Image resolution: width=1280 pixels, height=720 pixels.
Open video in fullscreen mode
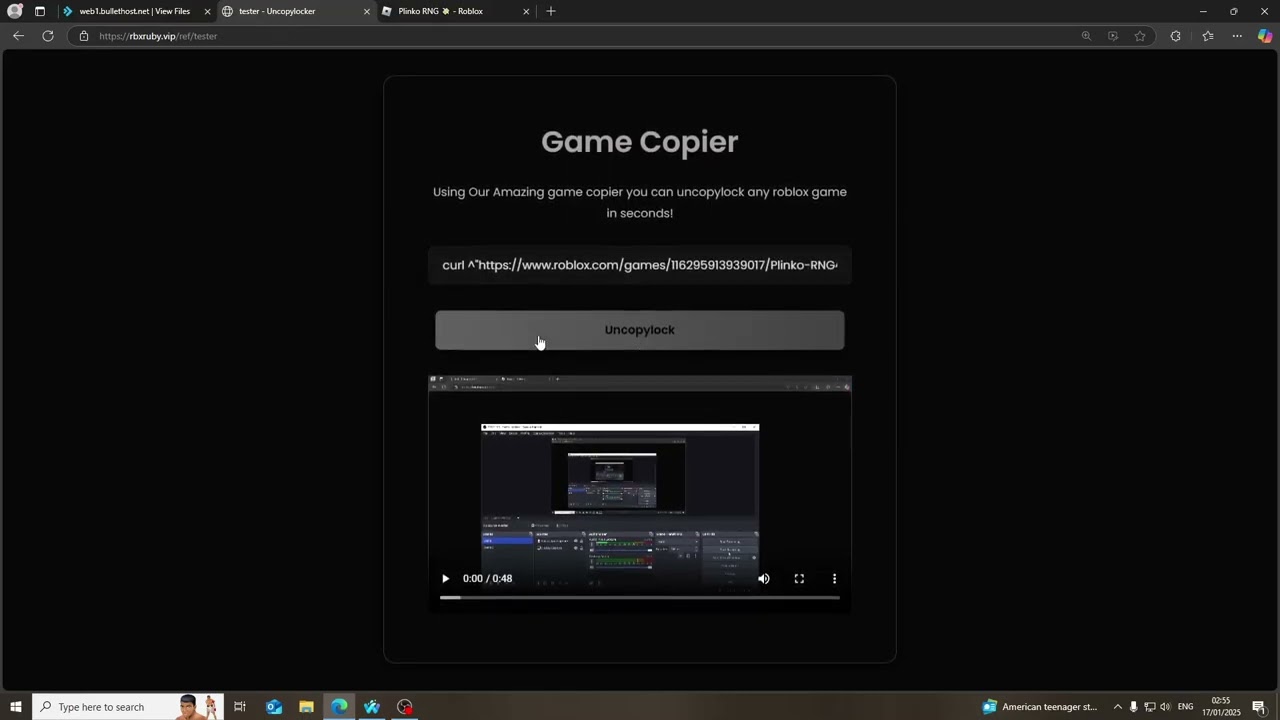coord(799,579)
